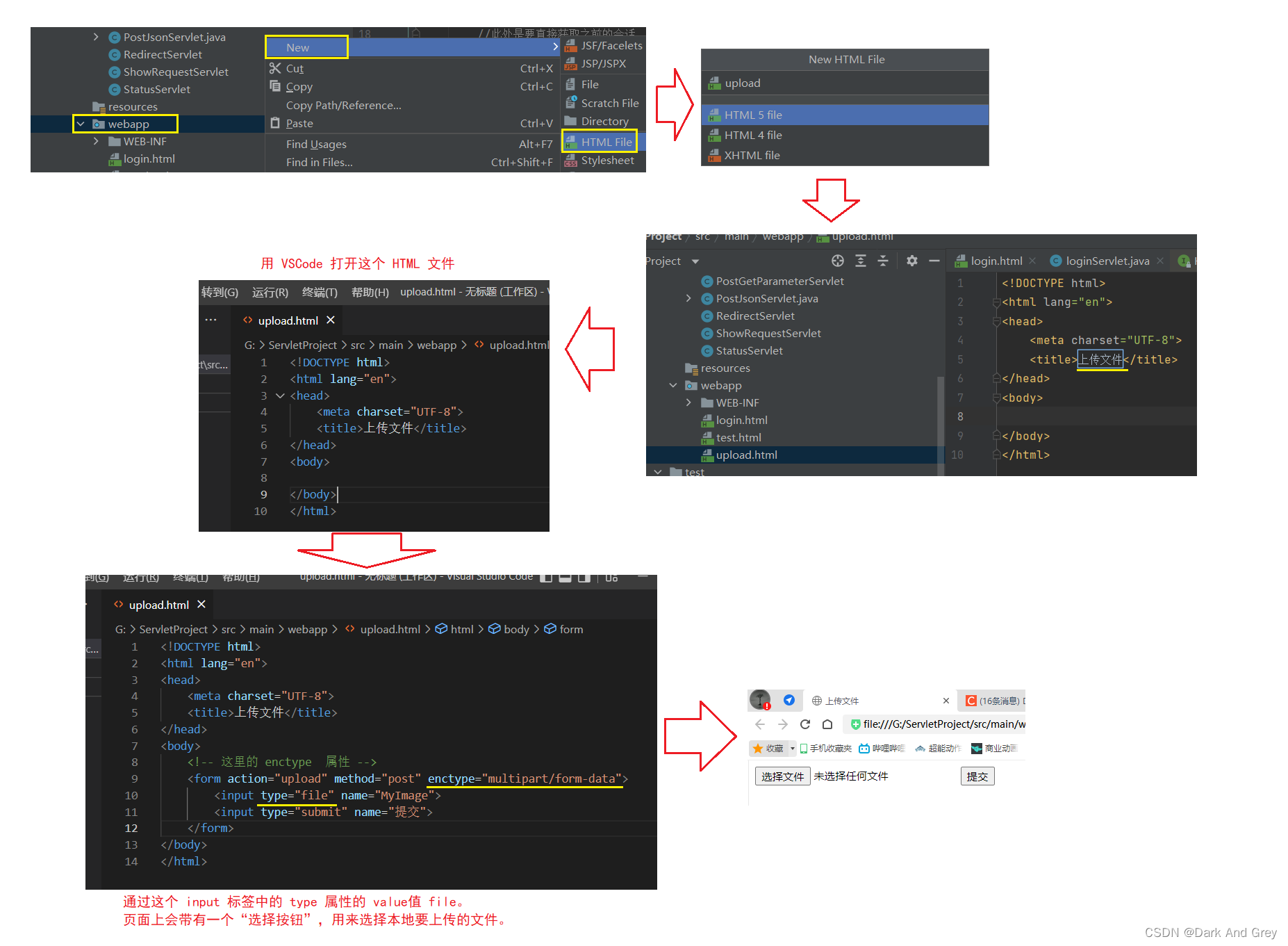Hide the Project panel with minus icon
The image size is (1288, 946).
click(x=934, y=261)
